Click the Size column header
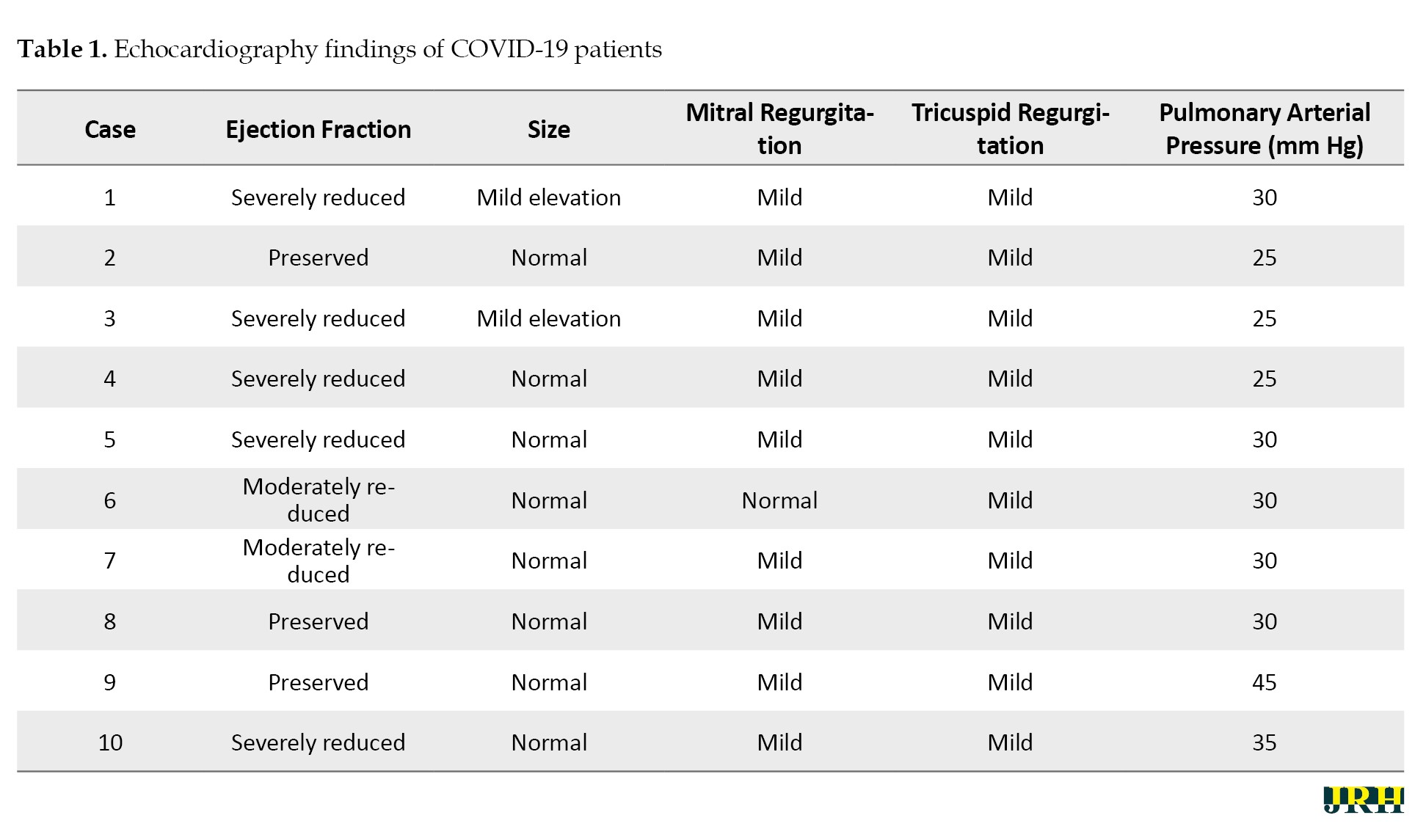Viewport: 1415px width, 840px height. coord(548,130)
